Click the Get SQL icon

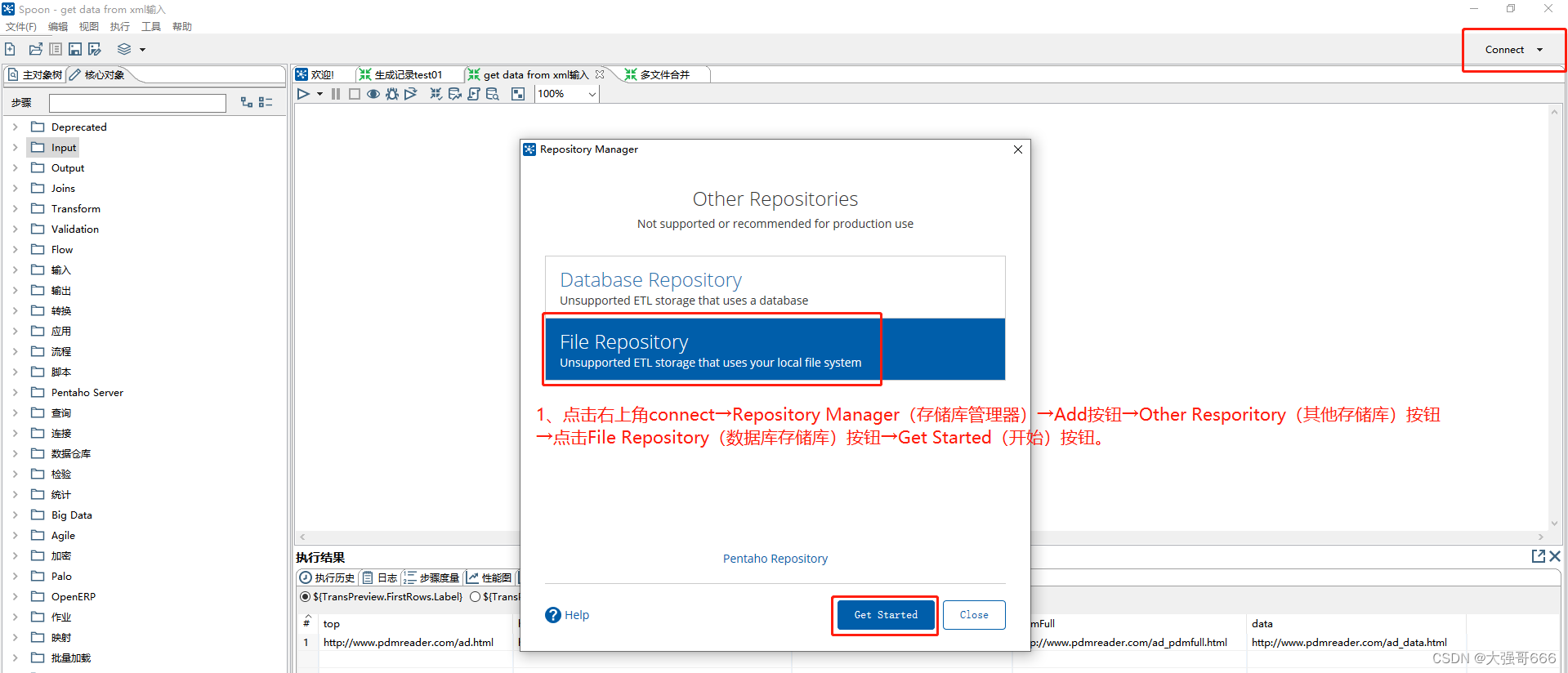click(x=474, y=94)
